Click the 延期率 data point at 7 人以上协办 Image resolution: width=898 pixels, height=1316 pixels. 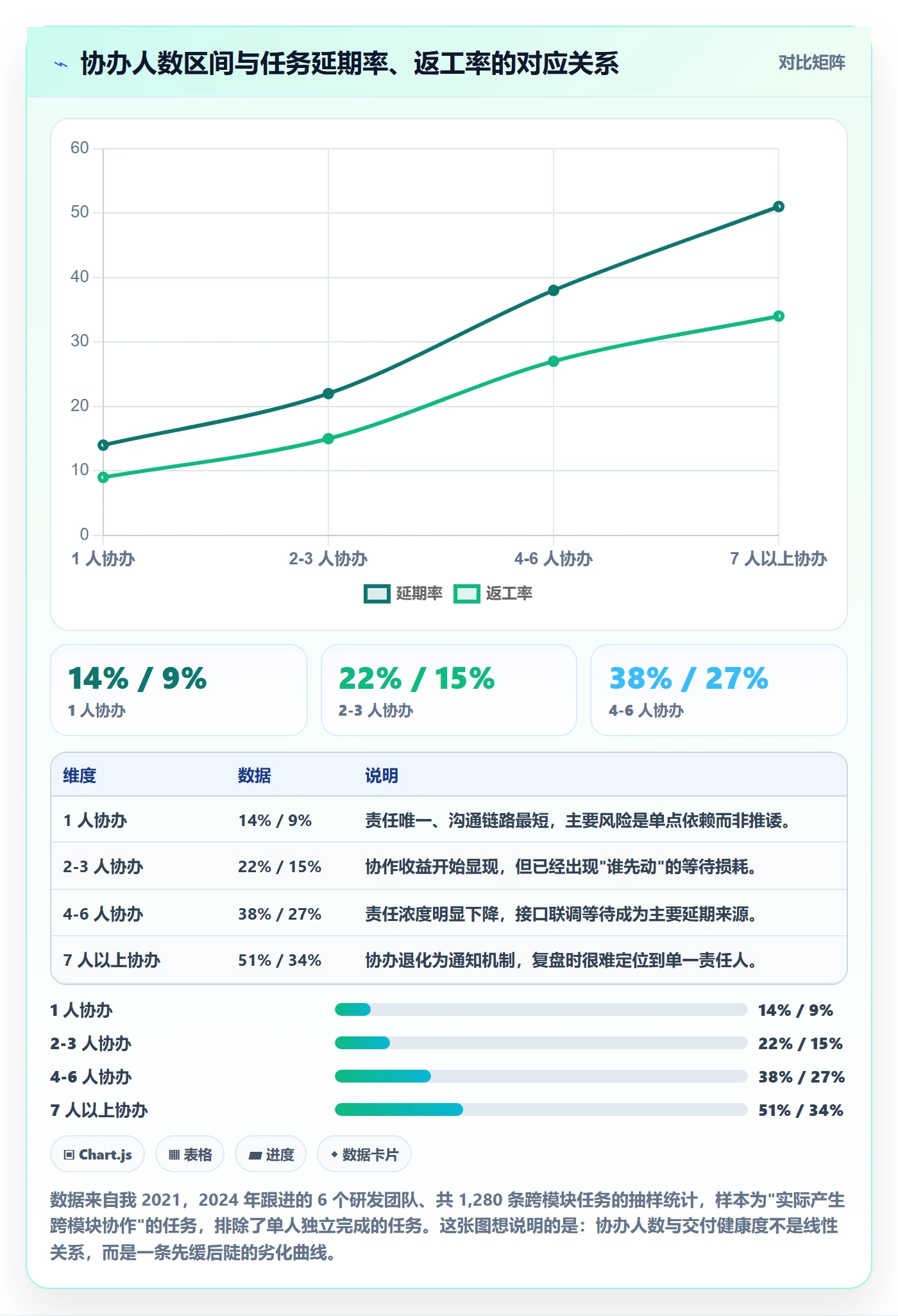[779, 207]
